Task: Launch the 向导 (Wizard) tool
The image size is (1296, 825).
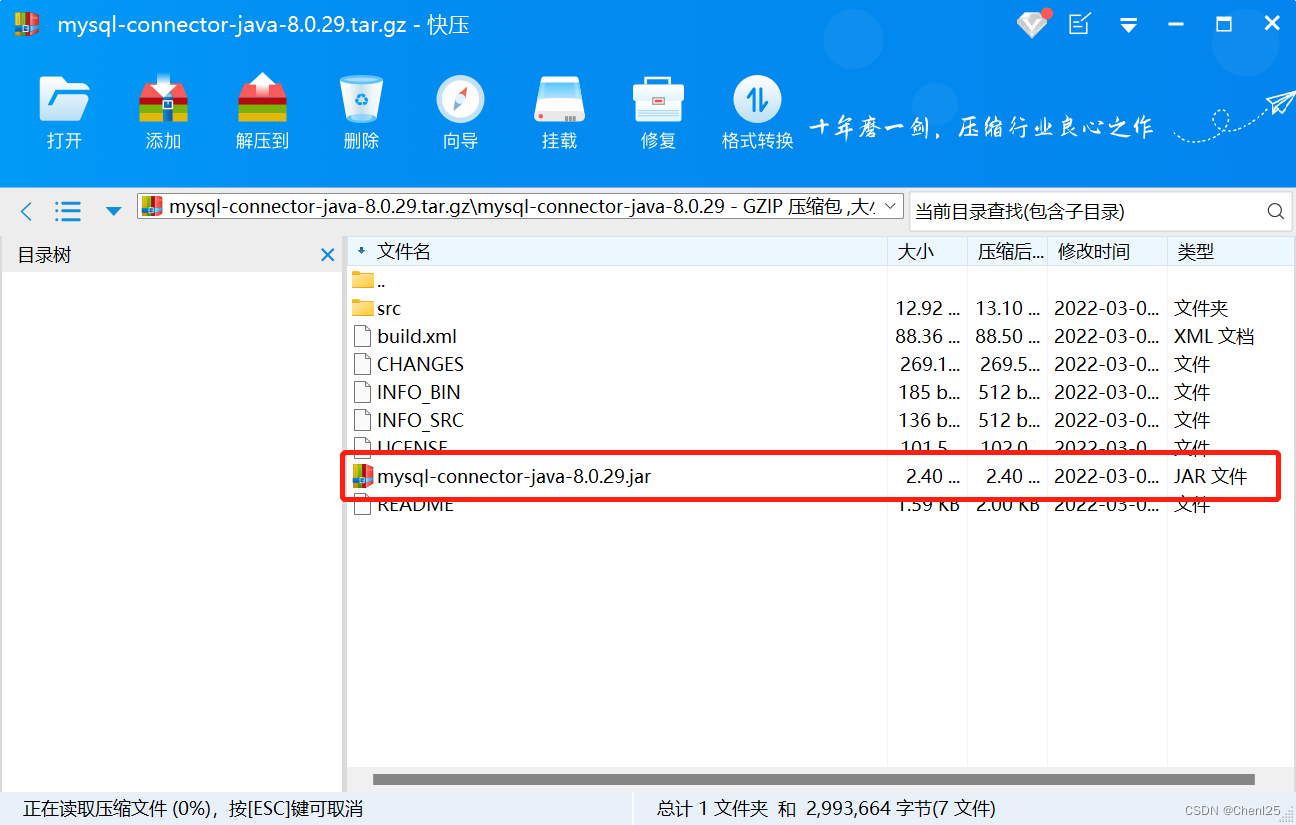Action: pyautogui.click(x=459, y=110)
